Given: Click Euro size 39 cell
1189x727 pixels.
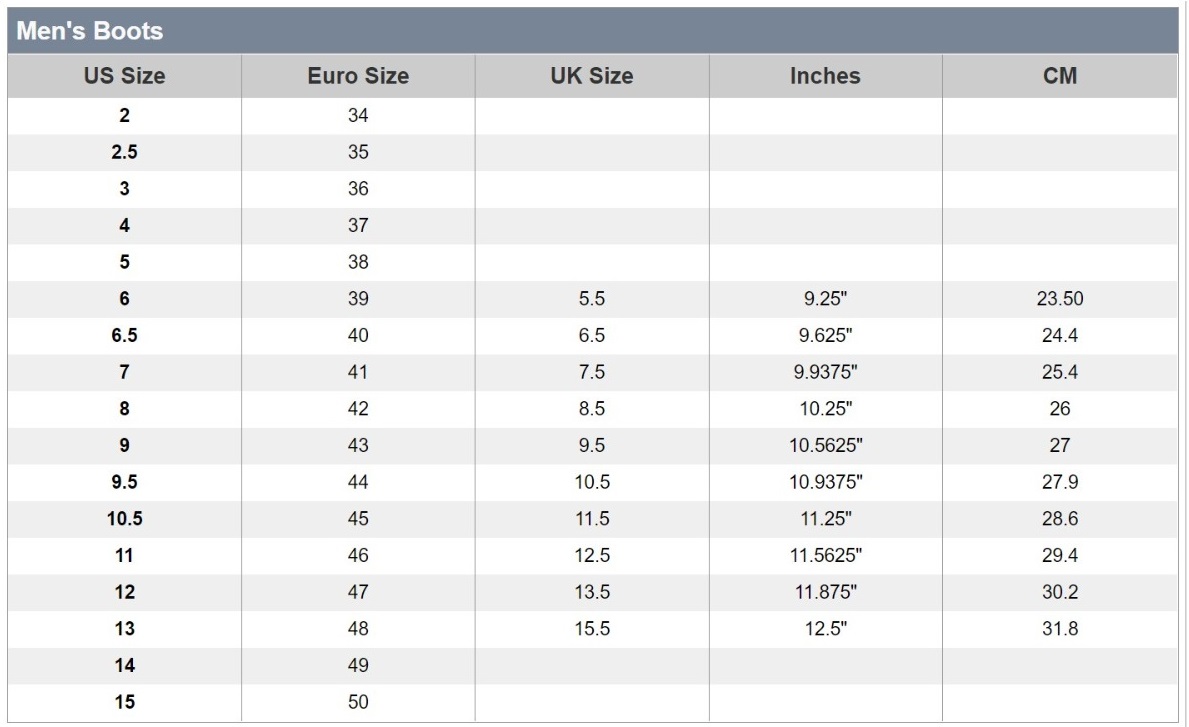Looking at the screenshot, I should tap(358, 299).
